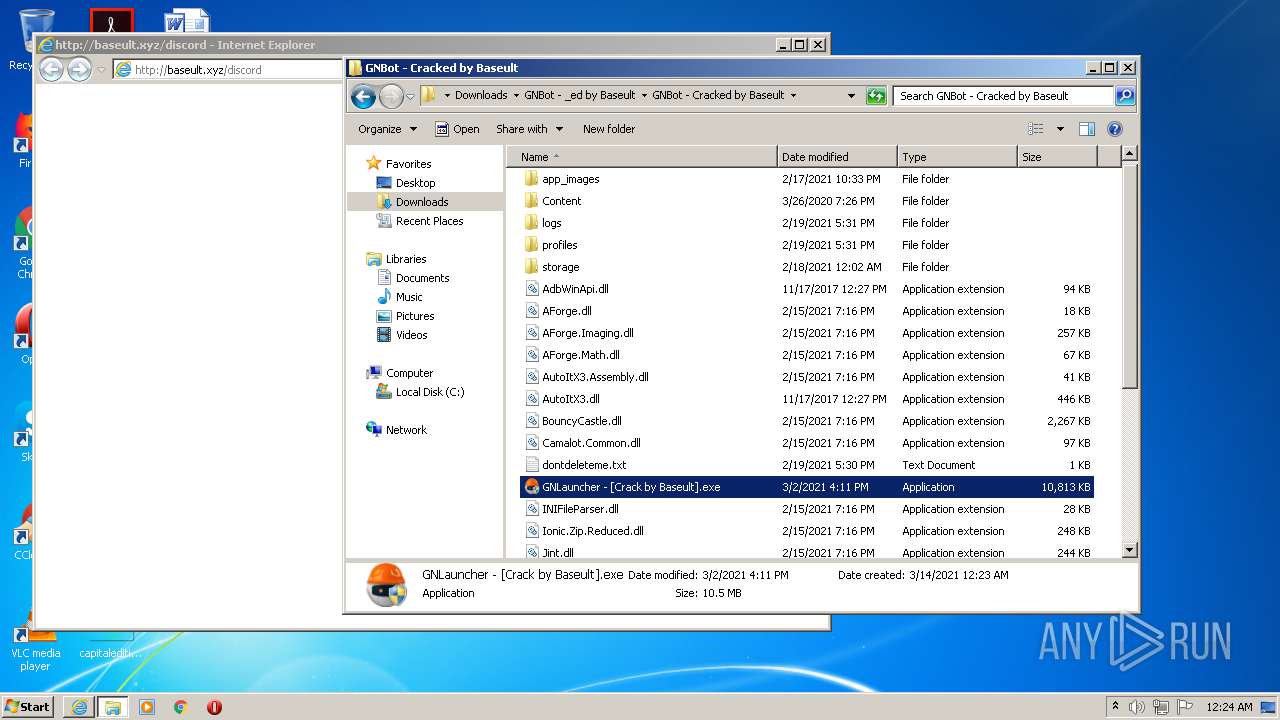Click the volume icon in system tray
Screen dimensions: 1280x720
click(1137, 707)
